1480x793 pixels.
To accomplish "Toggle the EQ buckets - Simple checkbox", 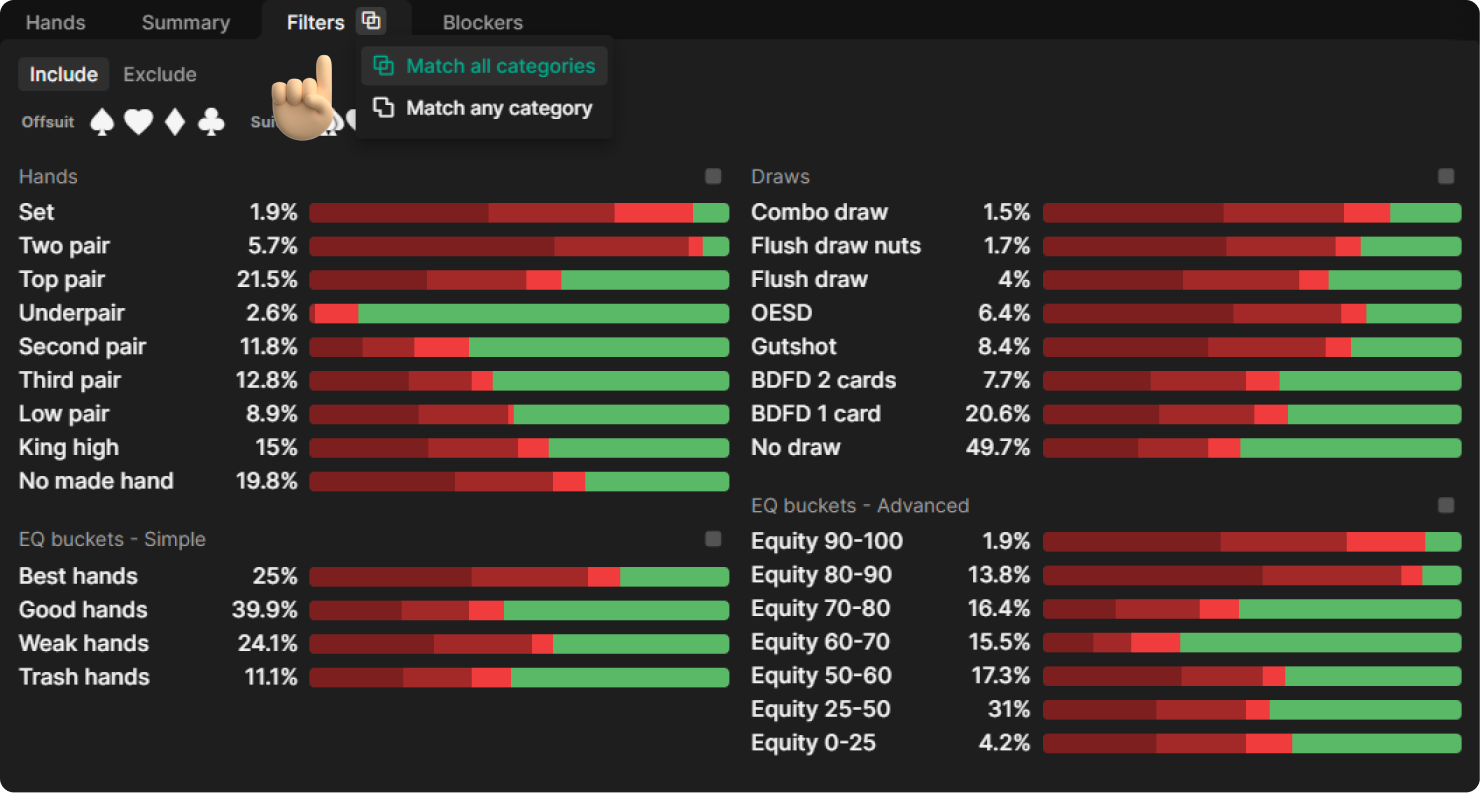I will (x=713, y=540).
